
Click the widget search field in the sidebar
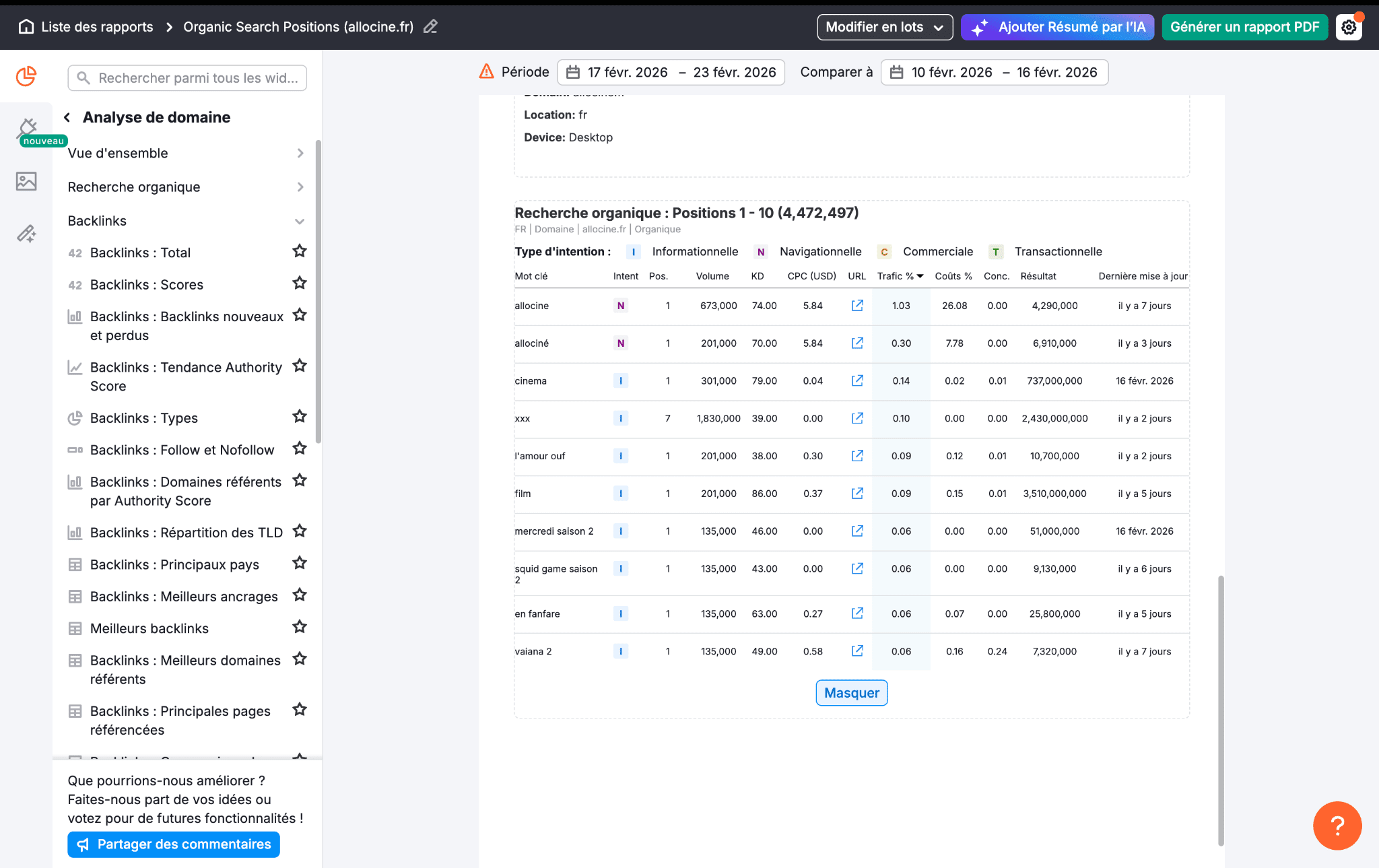[x=187, y=77]
